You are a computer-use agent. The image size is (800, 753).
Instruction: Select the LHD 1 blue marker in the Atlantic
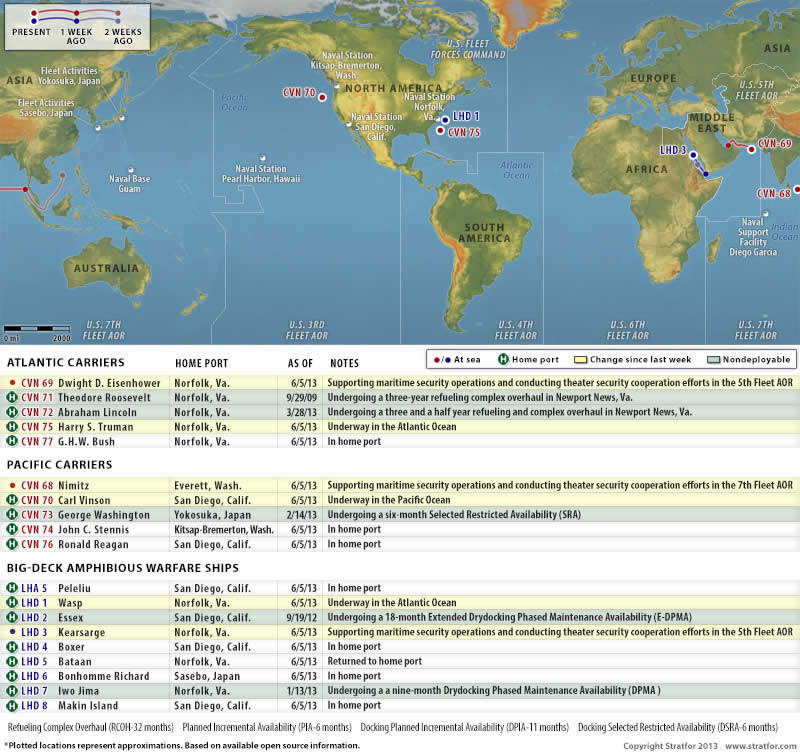tap(444, 117)
